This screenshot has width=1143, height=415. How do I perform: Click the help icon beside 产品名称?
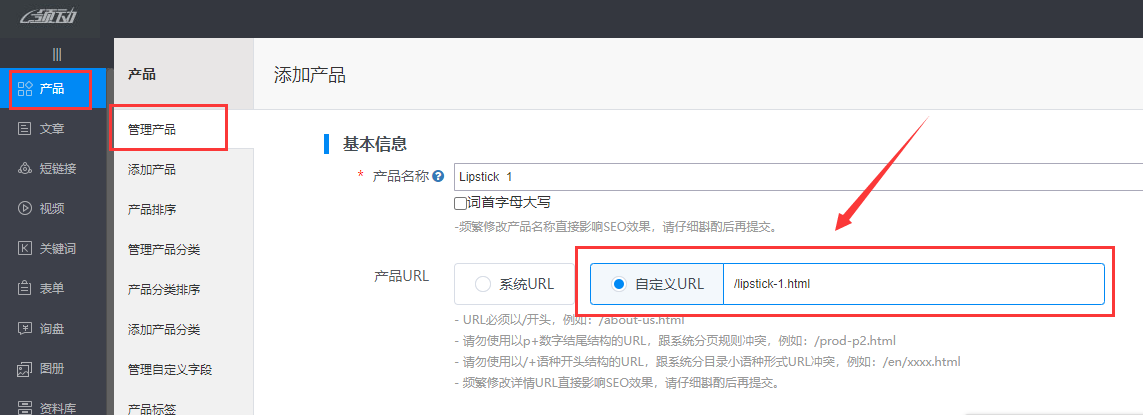438,176
